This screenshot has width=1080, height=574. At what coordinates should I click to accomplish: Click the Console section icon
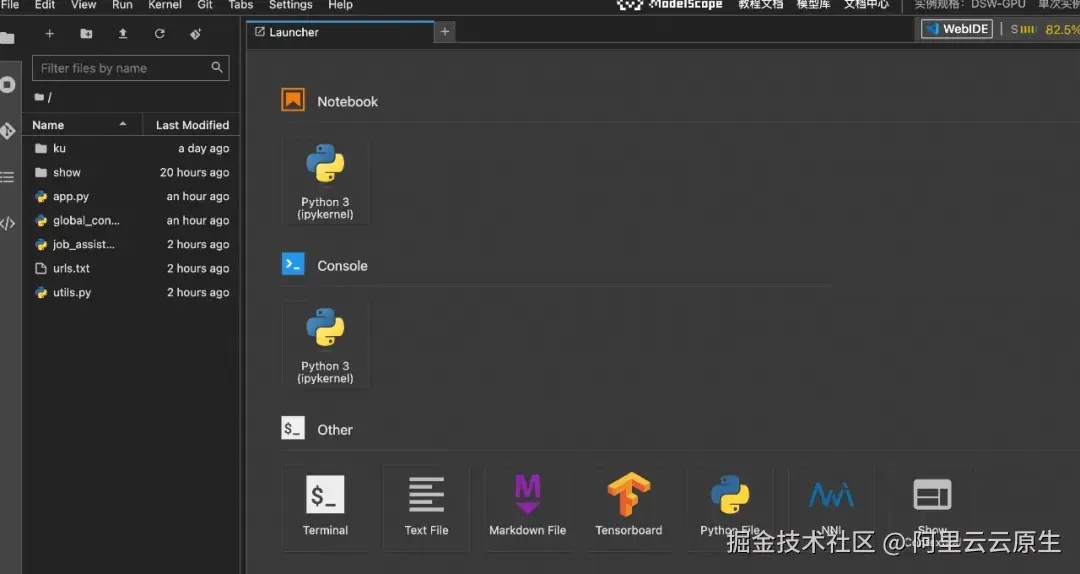293,264
